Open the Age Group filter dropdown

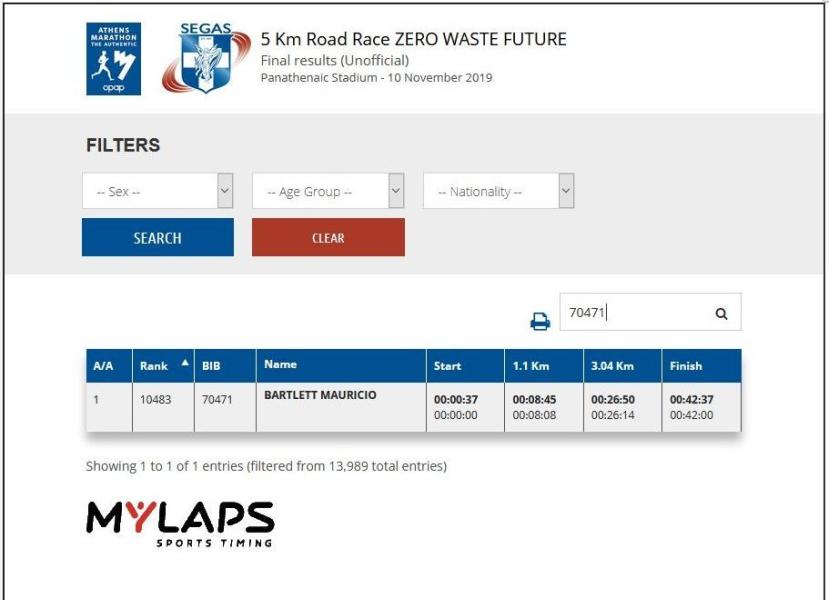[328, 191]
